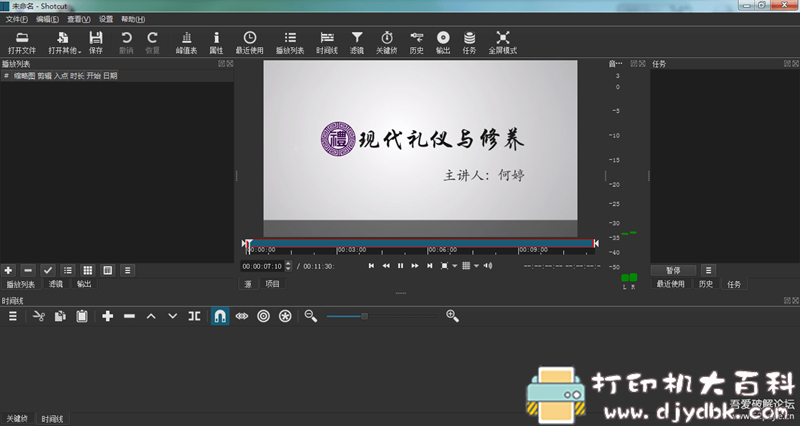800x426 pixels.
Task: Open the 输出 (Export) disc icon in toolbar
Action: tap(443, 42)
